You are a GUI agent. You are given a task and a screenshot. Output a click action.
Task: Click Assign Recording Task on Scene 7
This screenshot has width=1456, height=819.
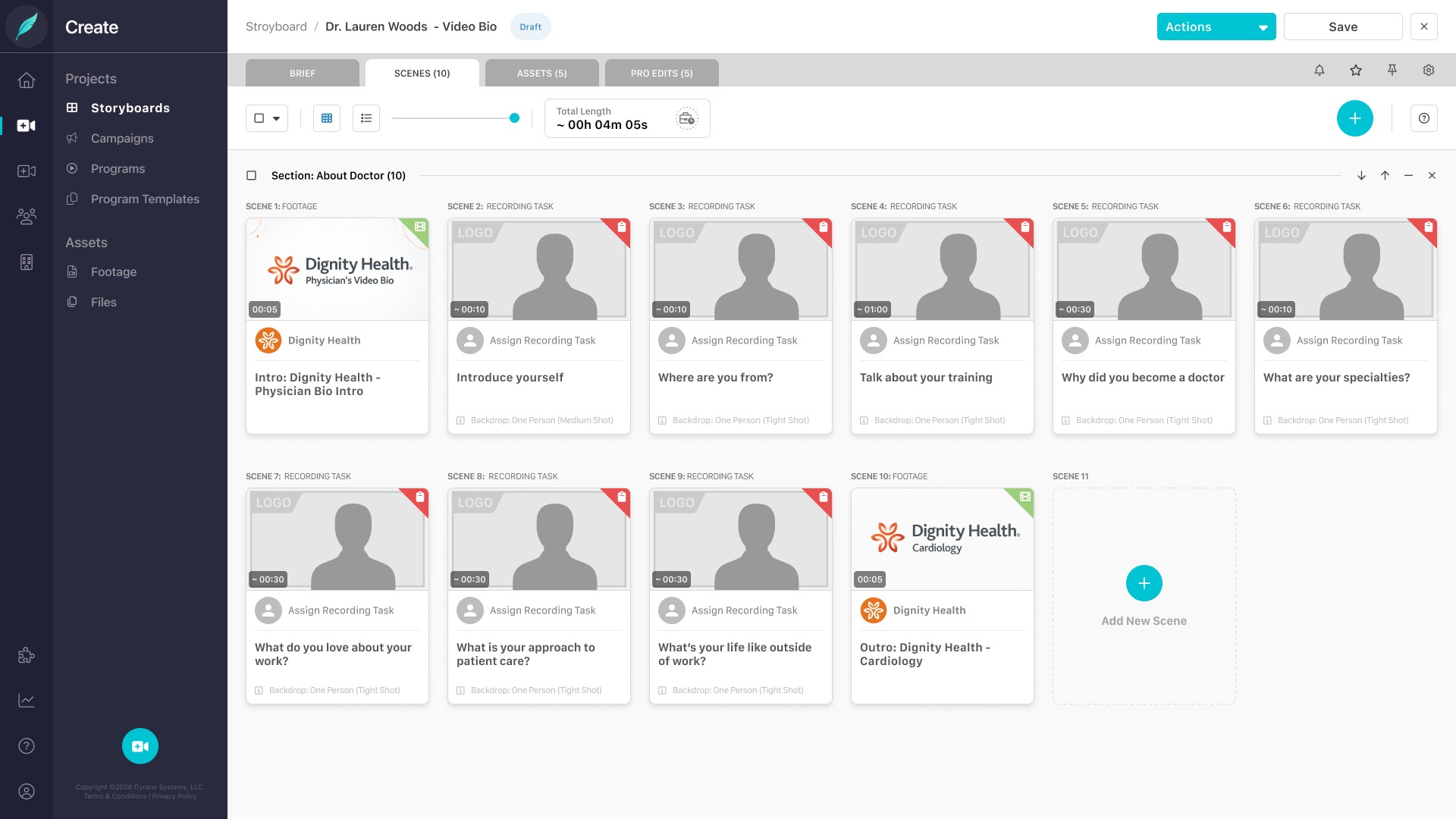pos(341,610)
